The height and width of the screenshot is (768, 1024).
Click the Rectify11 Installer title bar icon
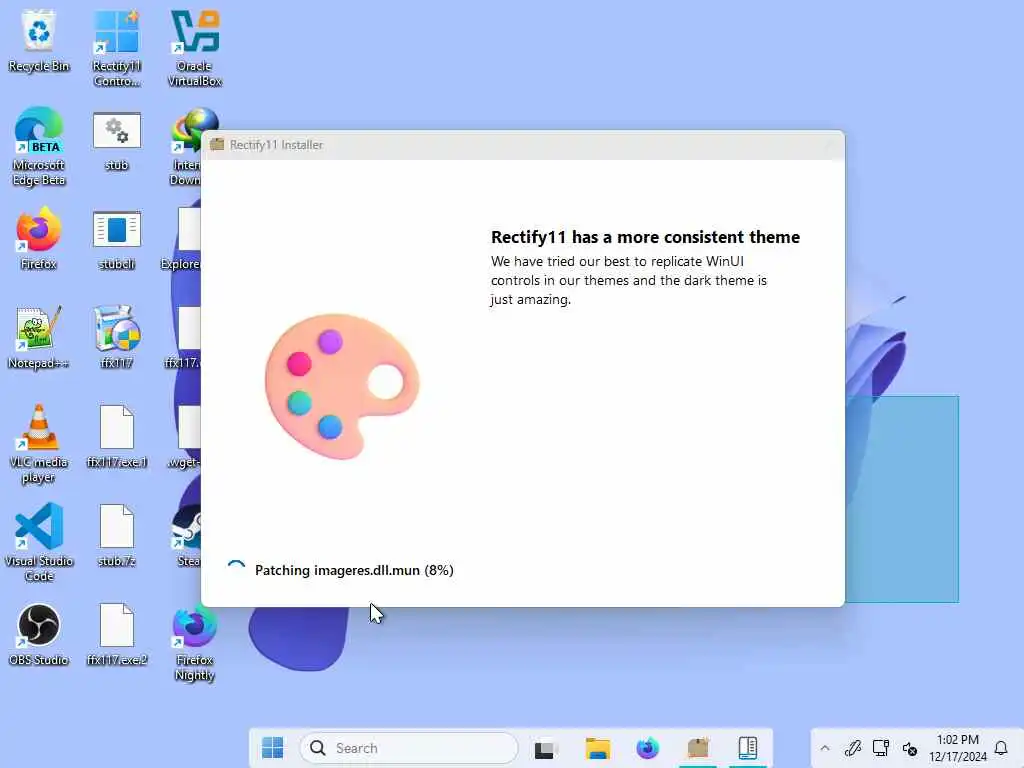pos(217,145)
